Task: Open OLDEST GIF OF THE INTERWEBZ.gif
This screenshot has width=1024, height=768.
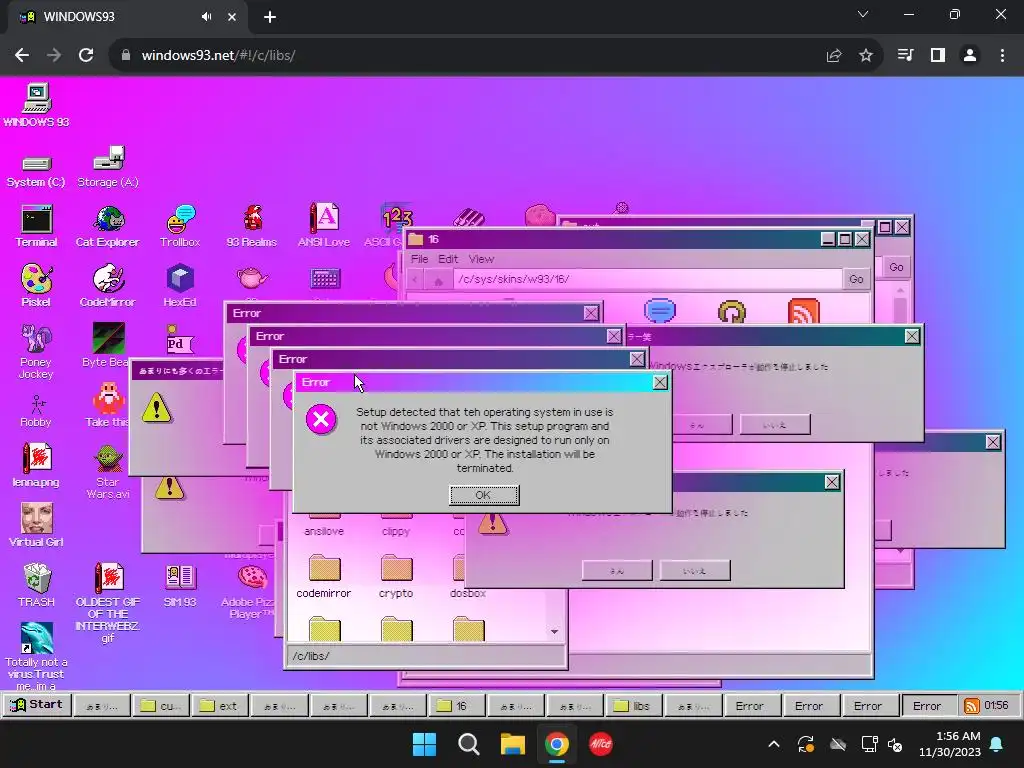Action: tap(108, 603)
